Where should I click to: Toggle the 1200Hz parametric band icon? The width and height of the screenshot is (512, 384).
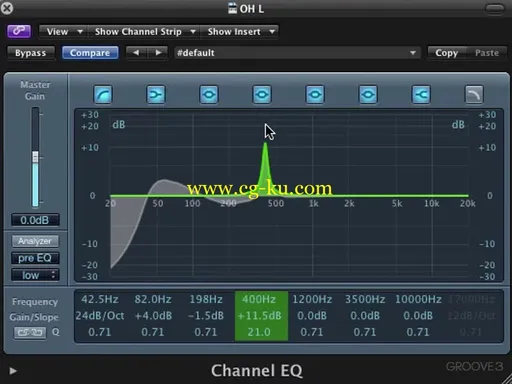[315, 95]
